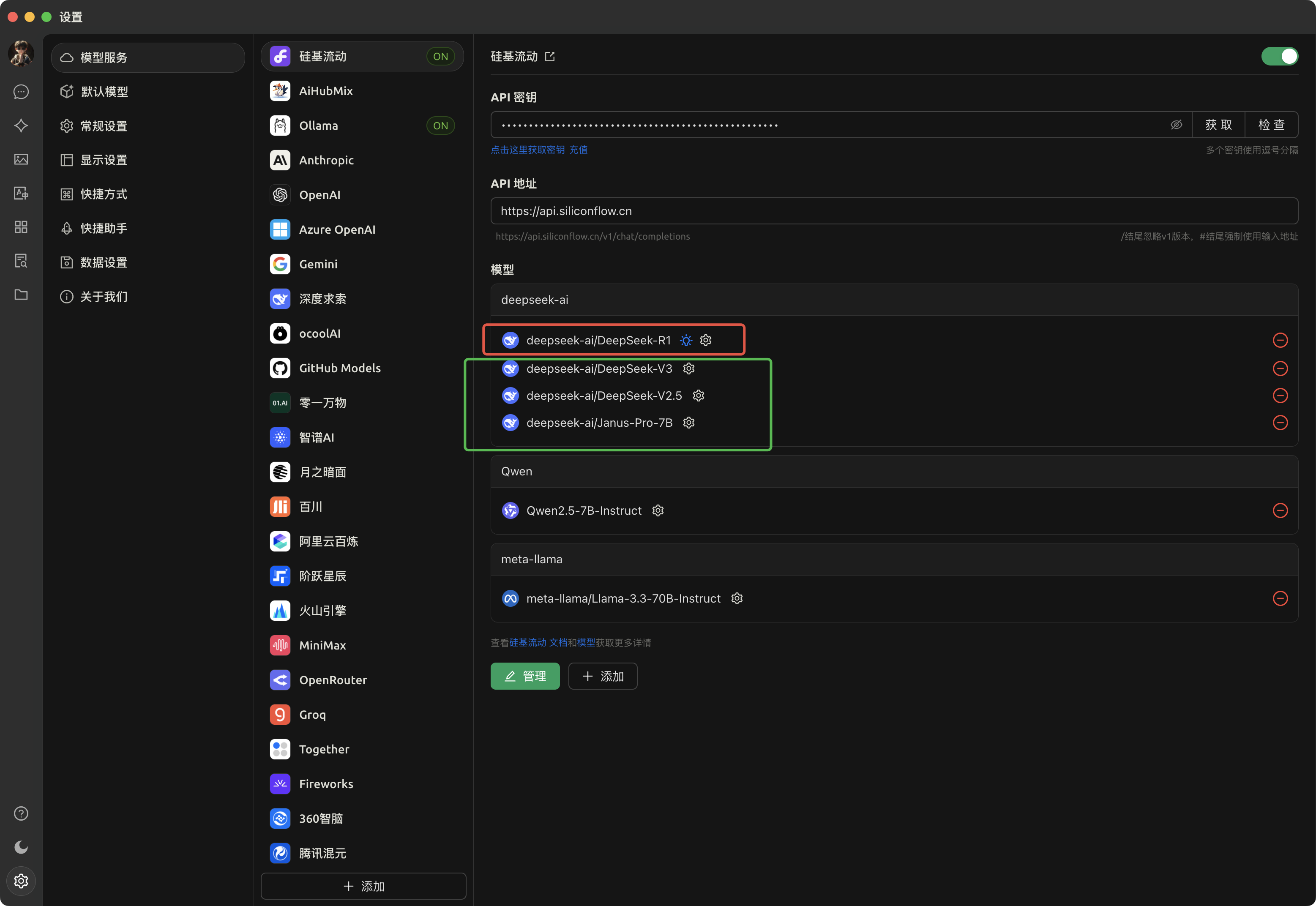Open the files folder icon in sidebar
Image resolution: width=1316 pixels, height=906 pixels.
(x=21, y=295)
